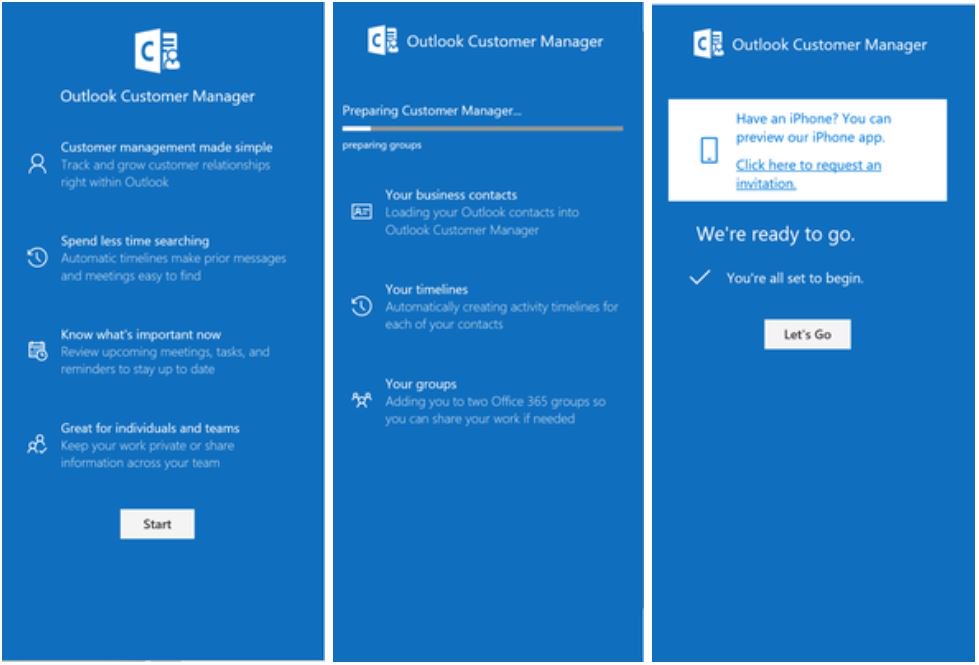Click 'Track and grow customer relationships' description

coord(165,174)
